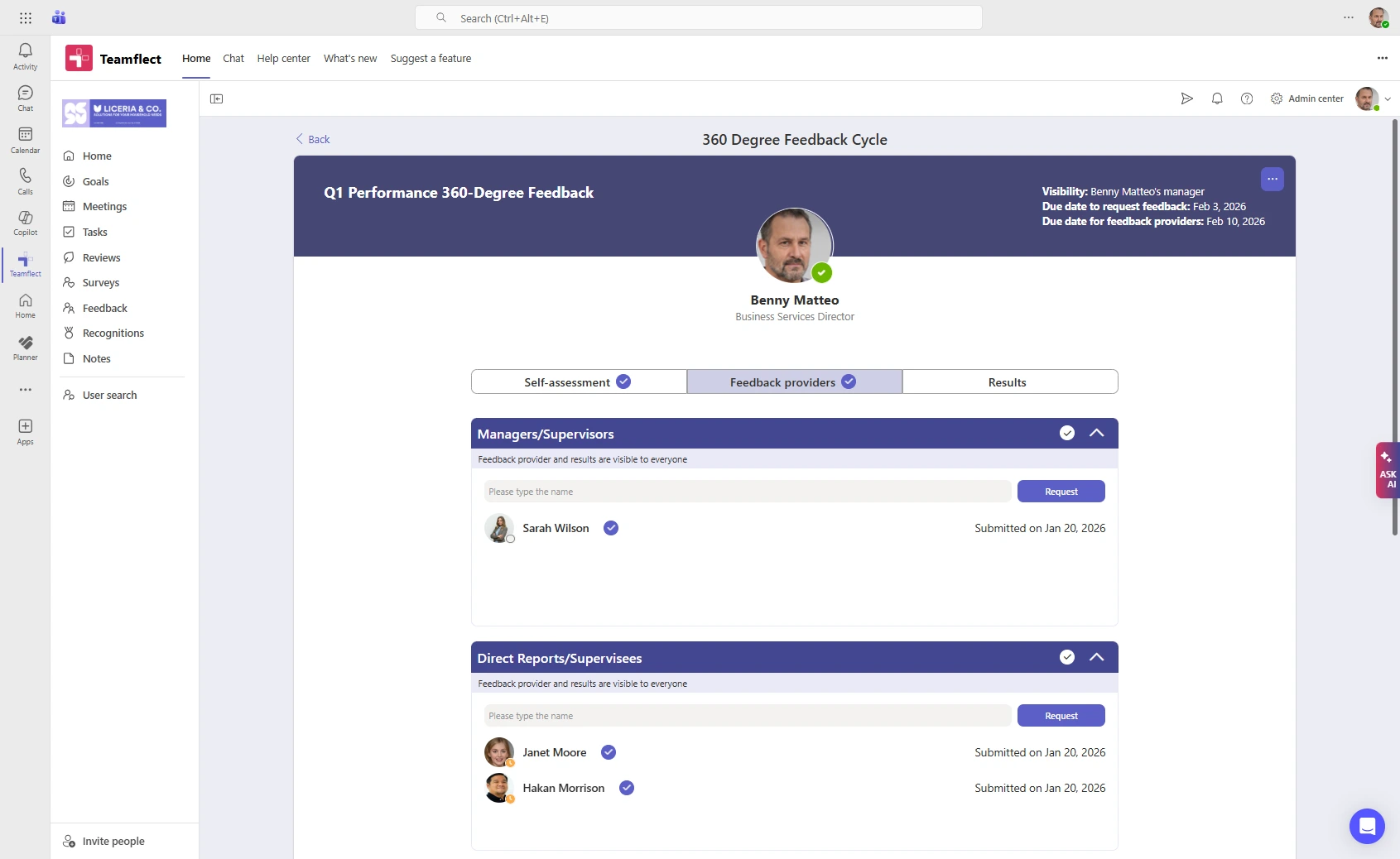Open the Ask AI floating panel

click(x=1387, y=470)
